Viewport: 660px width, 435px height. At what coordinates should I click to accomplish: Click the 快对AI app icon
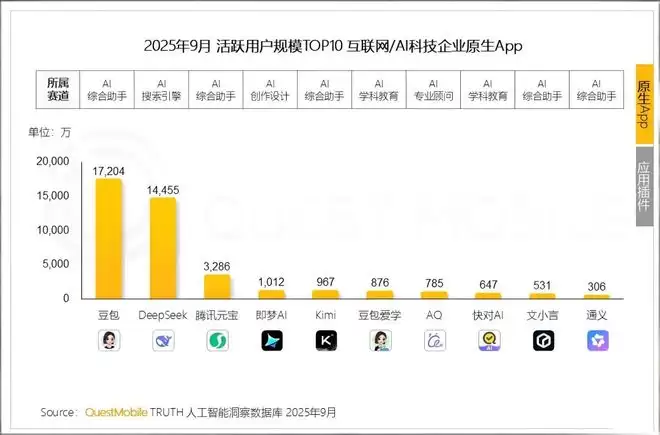(x=488, y=341)
